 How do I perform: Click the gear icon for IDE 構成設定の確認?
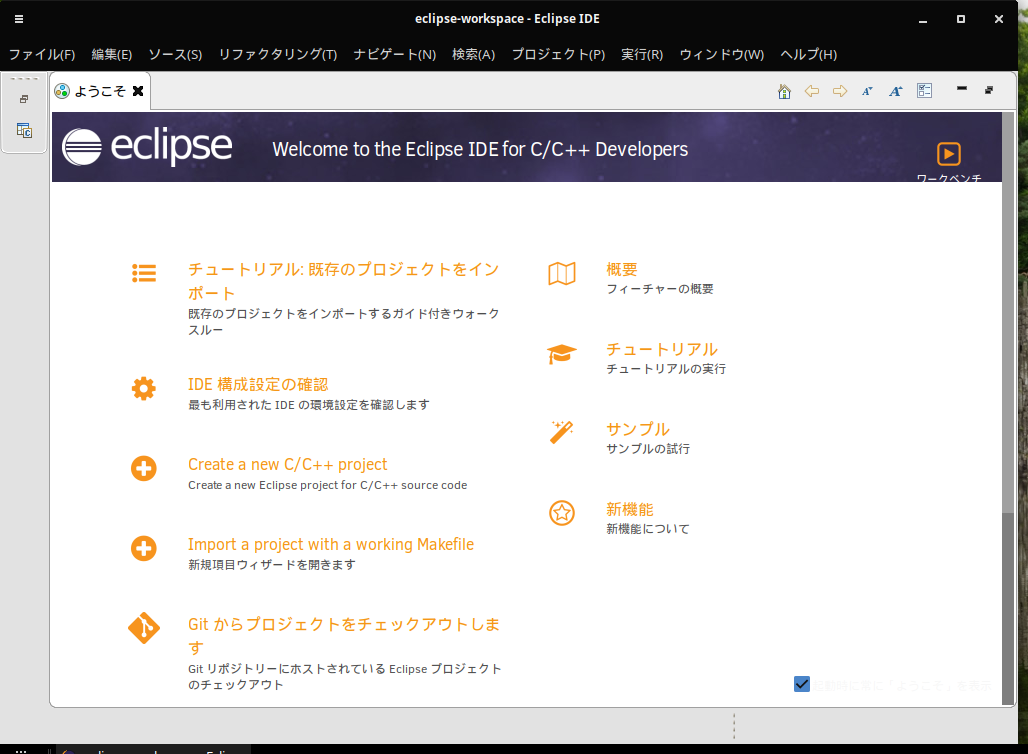[144, 389]
